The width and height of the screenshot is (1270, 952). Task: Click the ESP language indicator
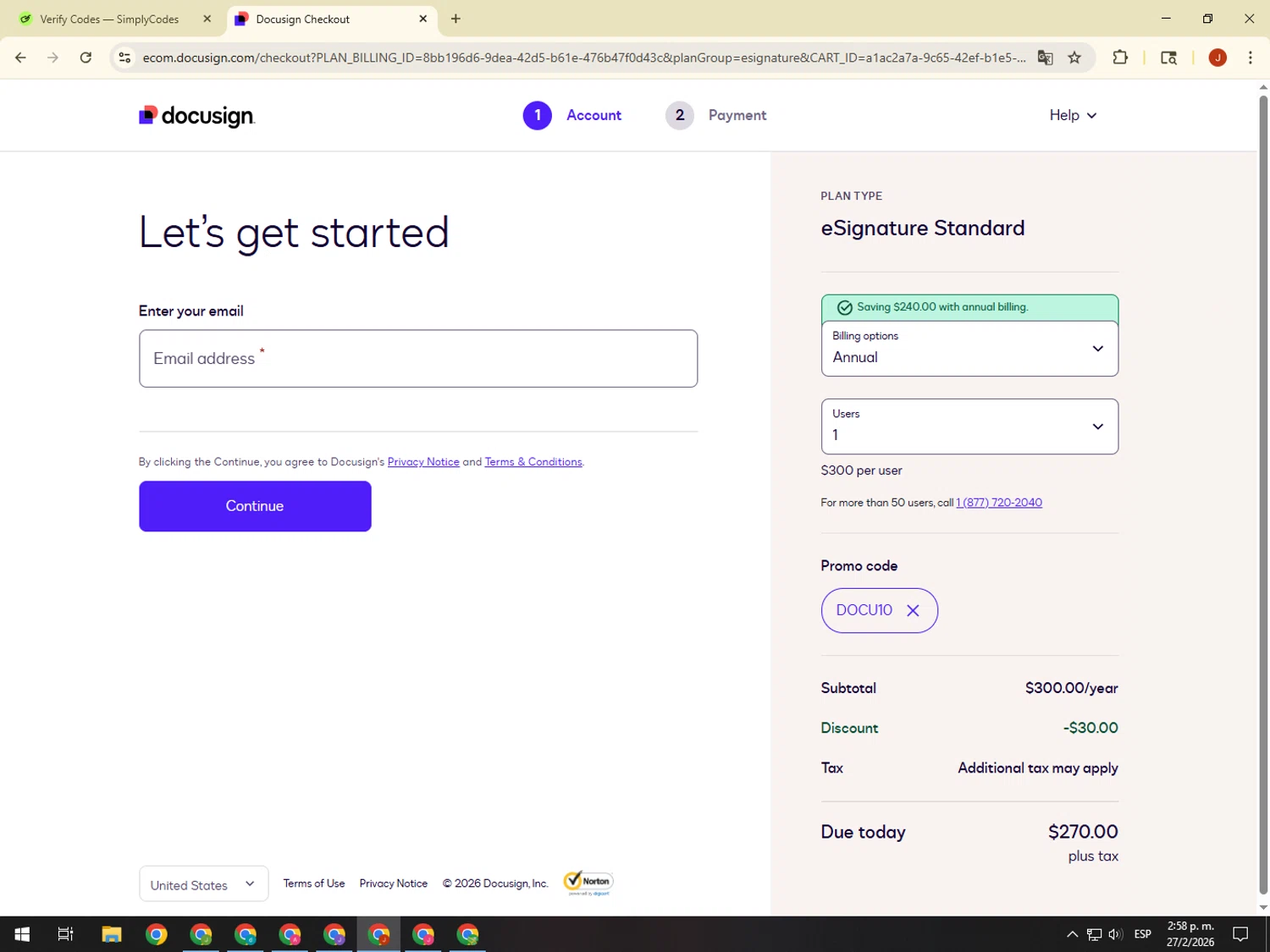click(x=1142, y=934)
